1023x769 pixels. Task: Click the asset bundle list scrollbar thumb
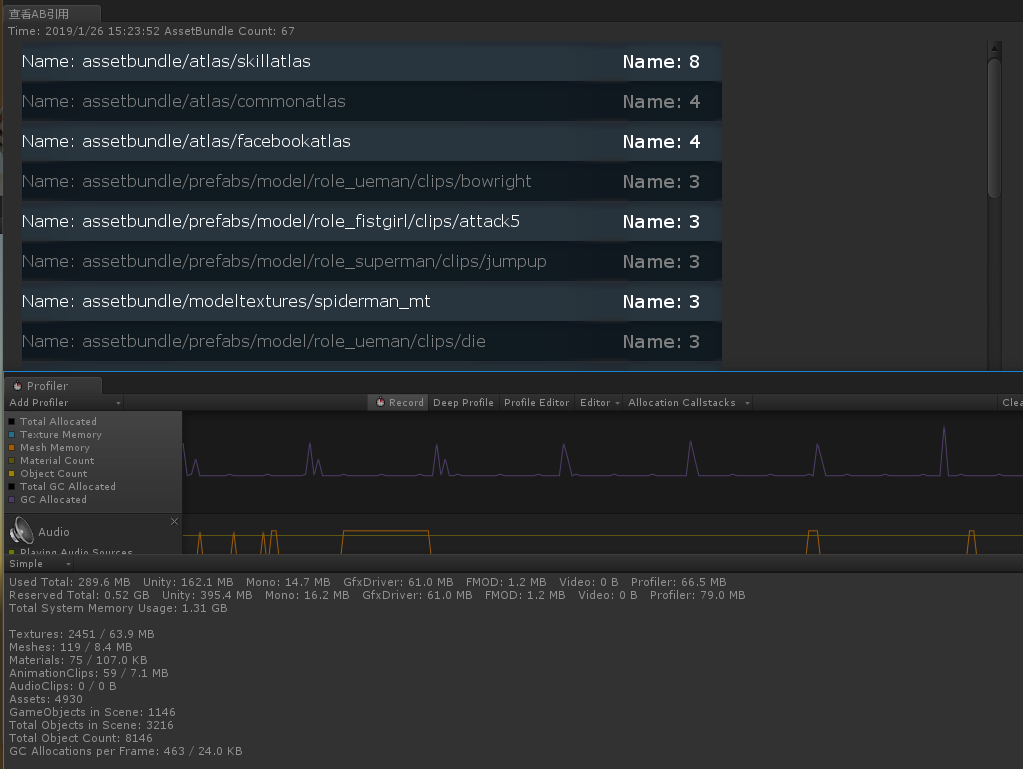[994, 125]
